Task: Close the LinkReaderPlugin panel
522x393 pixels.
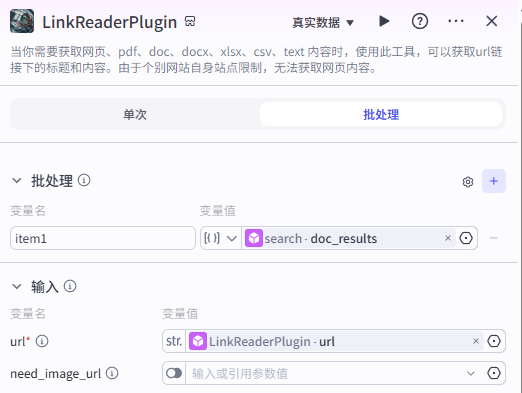Action: coord(492,21)
